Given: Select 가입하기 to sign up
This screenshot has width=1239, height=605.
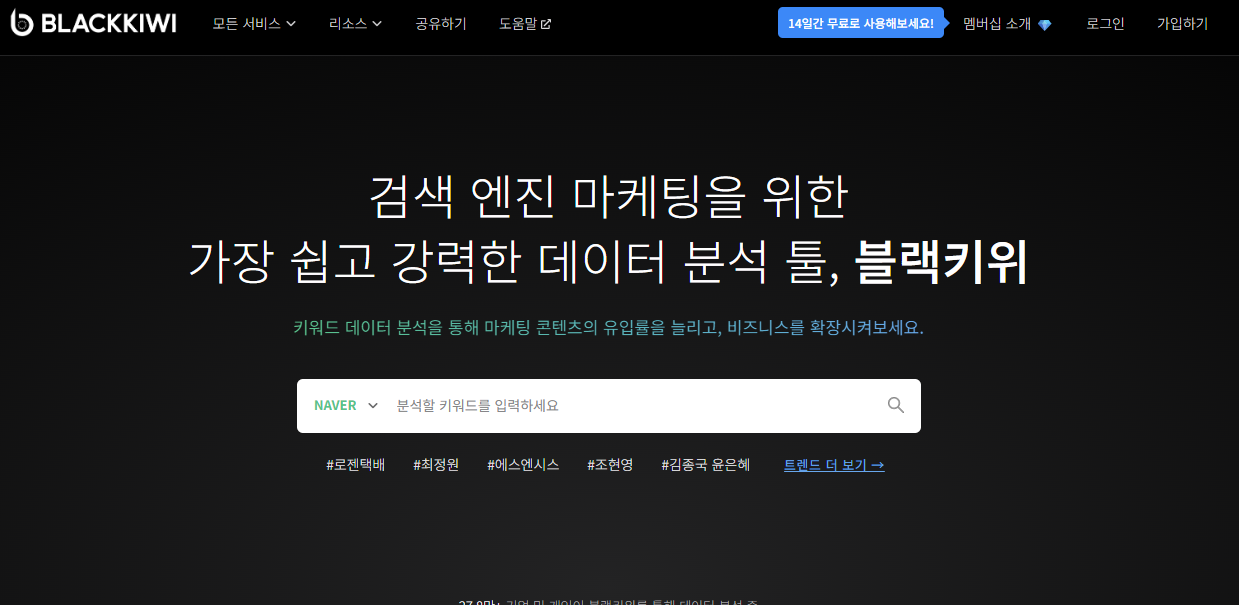Looking at the screenshot, I should 1181,23.
